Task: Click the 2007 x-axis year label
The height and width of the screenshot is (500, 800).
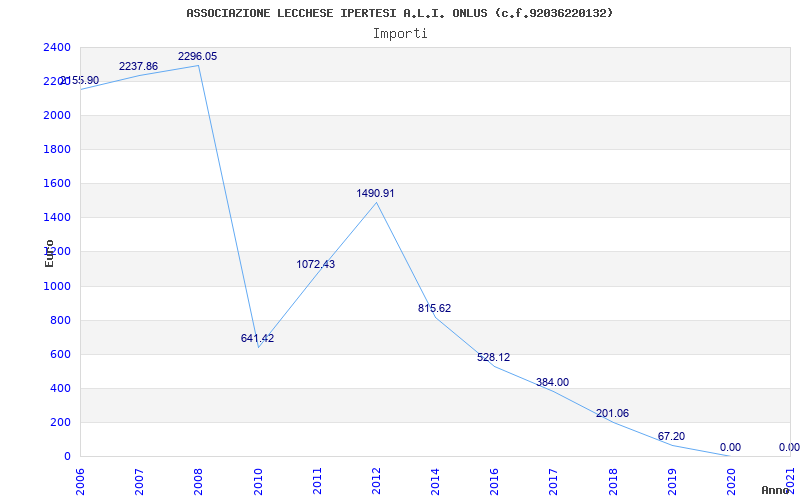Action: coord(139,481)
